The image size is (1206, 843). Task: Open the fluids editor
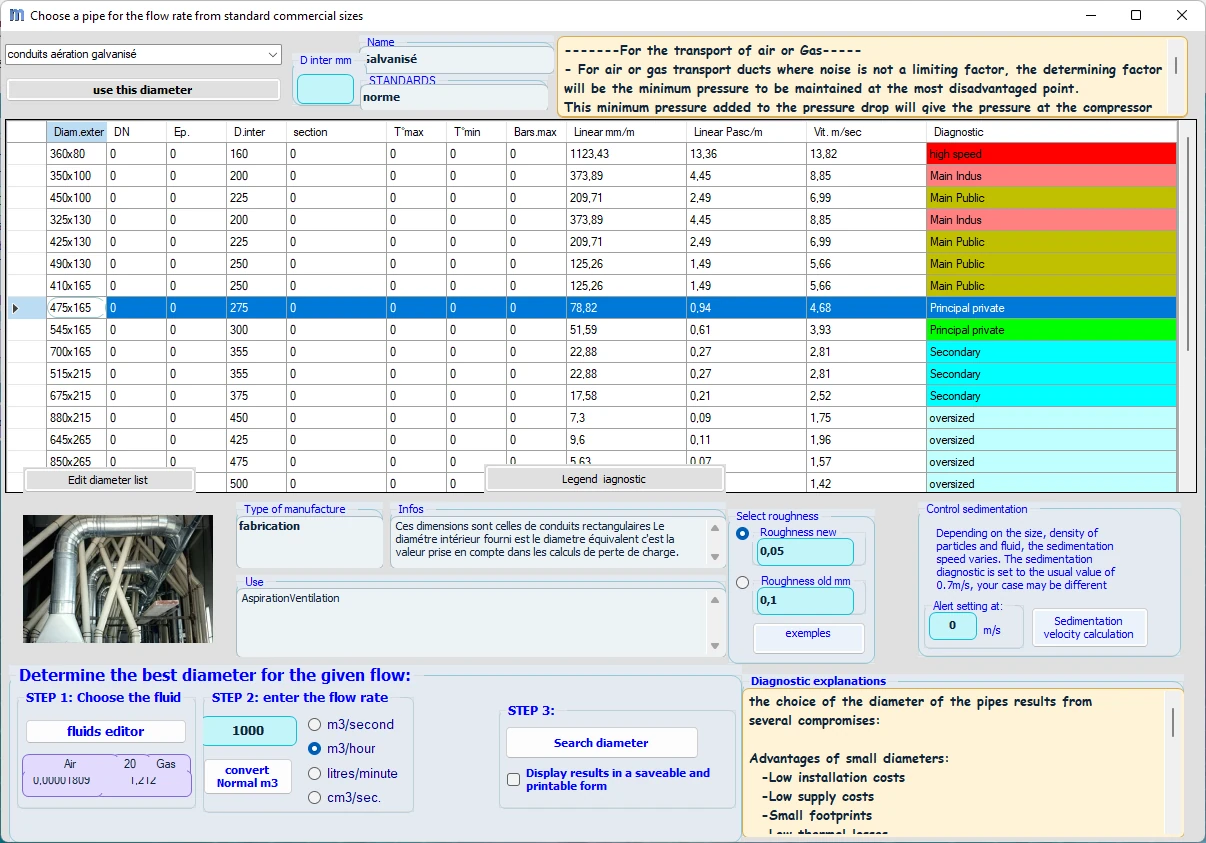pos(106,731)
